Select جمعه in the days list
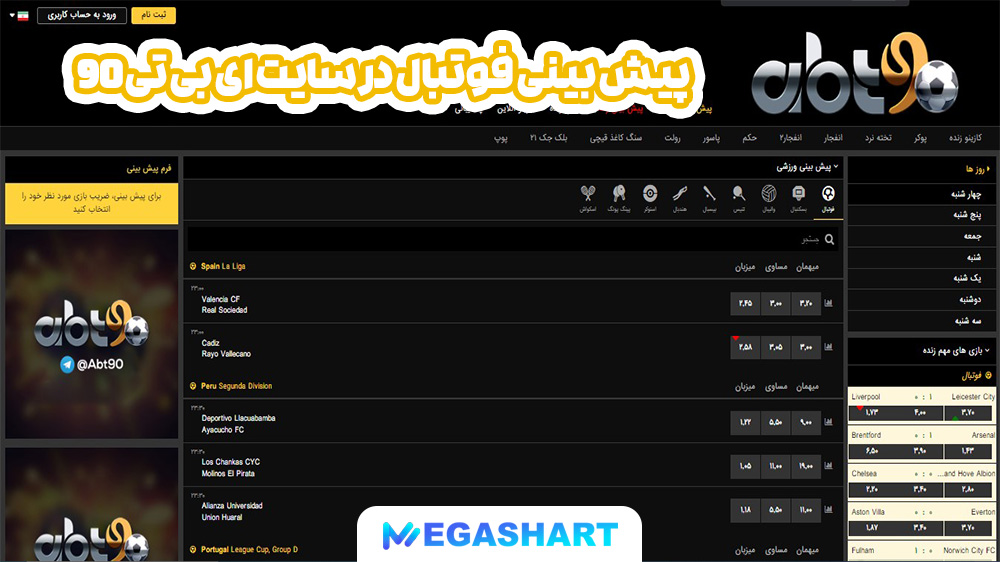Image resolution: width=1000 pixels, height=562 pixels. tap(921, 236)
